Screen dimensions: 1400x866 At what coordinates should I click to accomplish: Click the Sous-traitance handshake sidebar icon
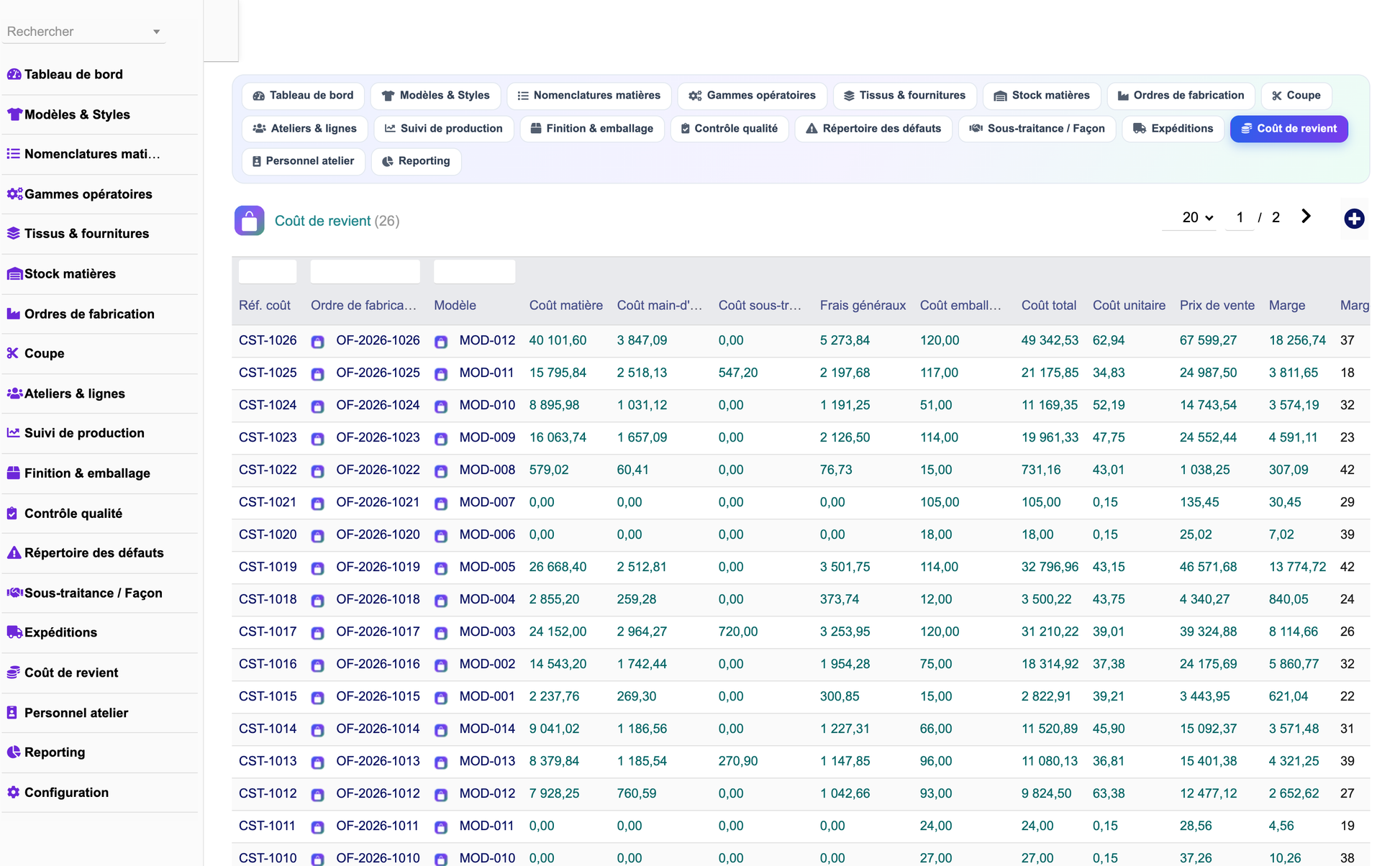click(x=14, y=593)
